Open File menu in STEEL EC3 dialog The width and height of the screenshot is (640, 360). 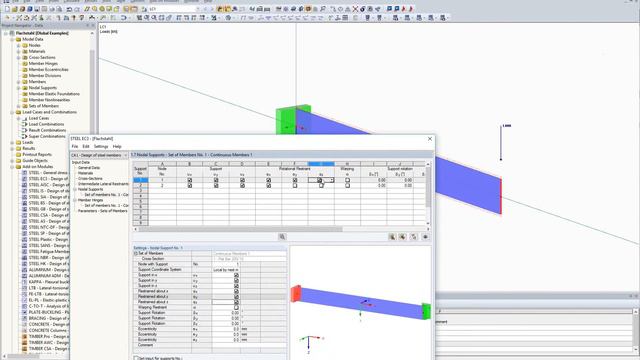tap(75, 147)
